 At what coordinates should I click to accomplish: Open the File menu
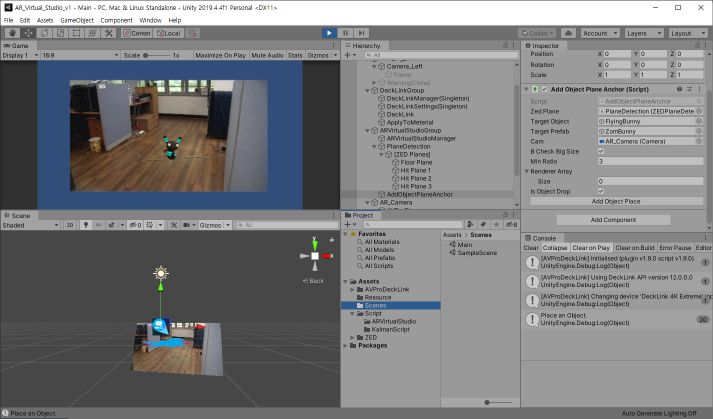click(x=8, y=20)
